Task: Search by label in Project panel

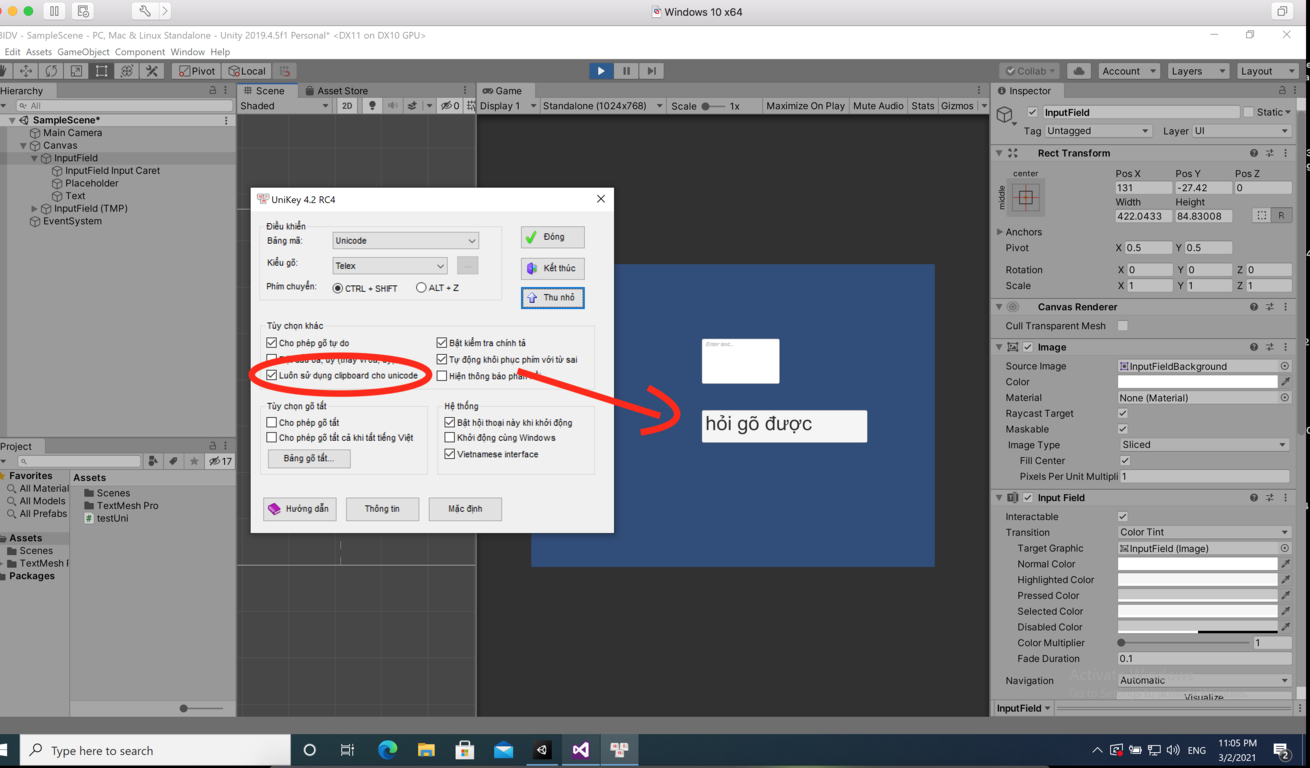Action: (173, 461)
